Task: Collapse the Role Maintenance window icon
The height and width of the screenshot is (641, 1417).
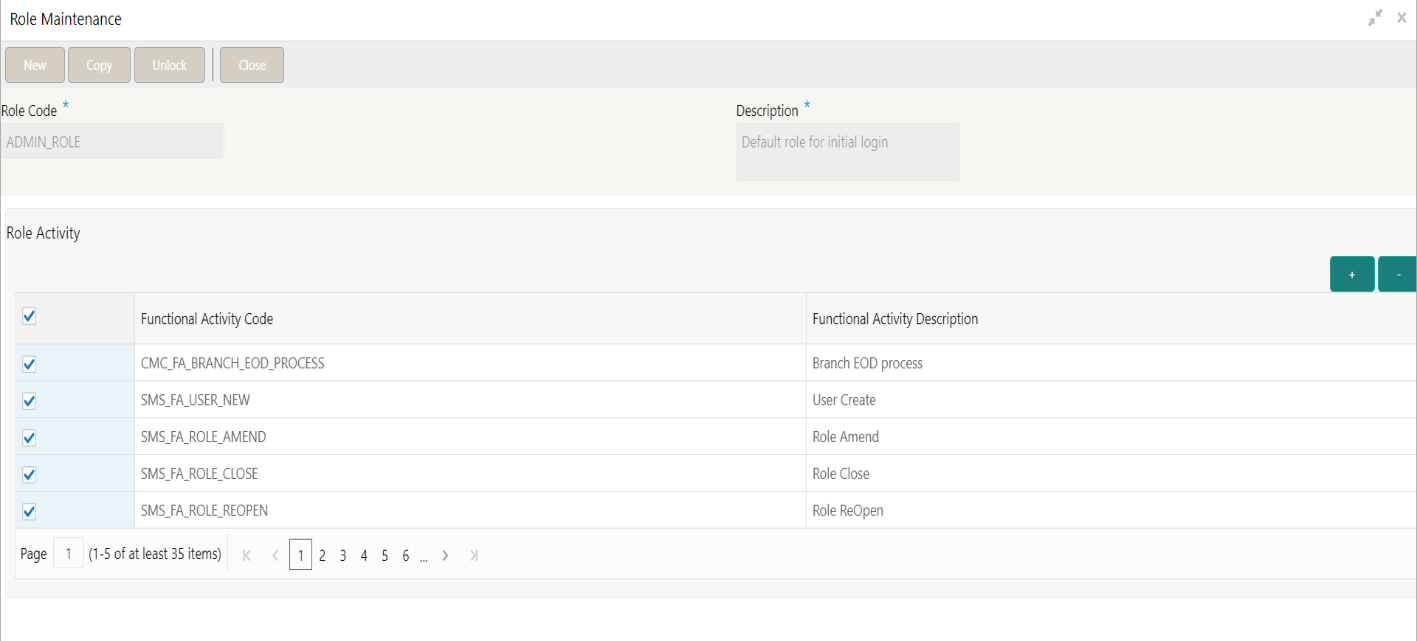Action: click(x=1376, y=18)
